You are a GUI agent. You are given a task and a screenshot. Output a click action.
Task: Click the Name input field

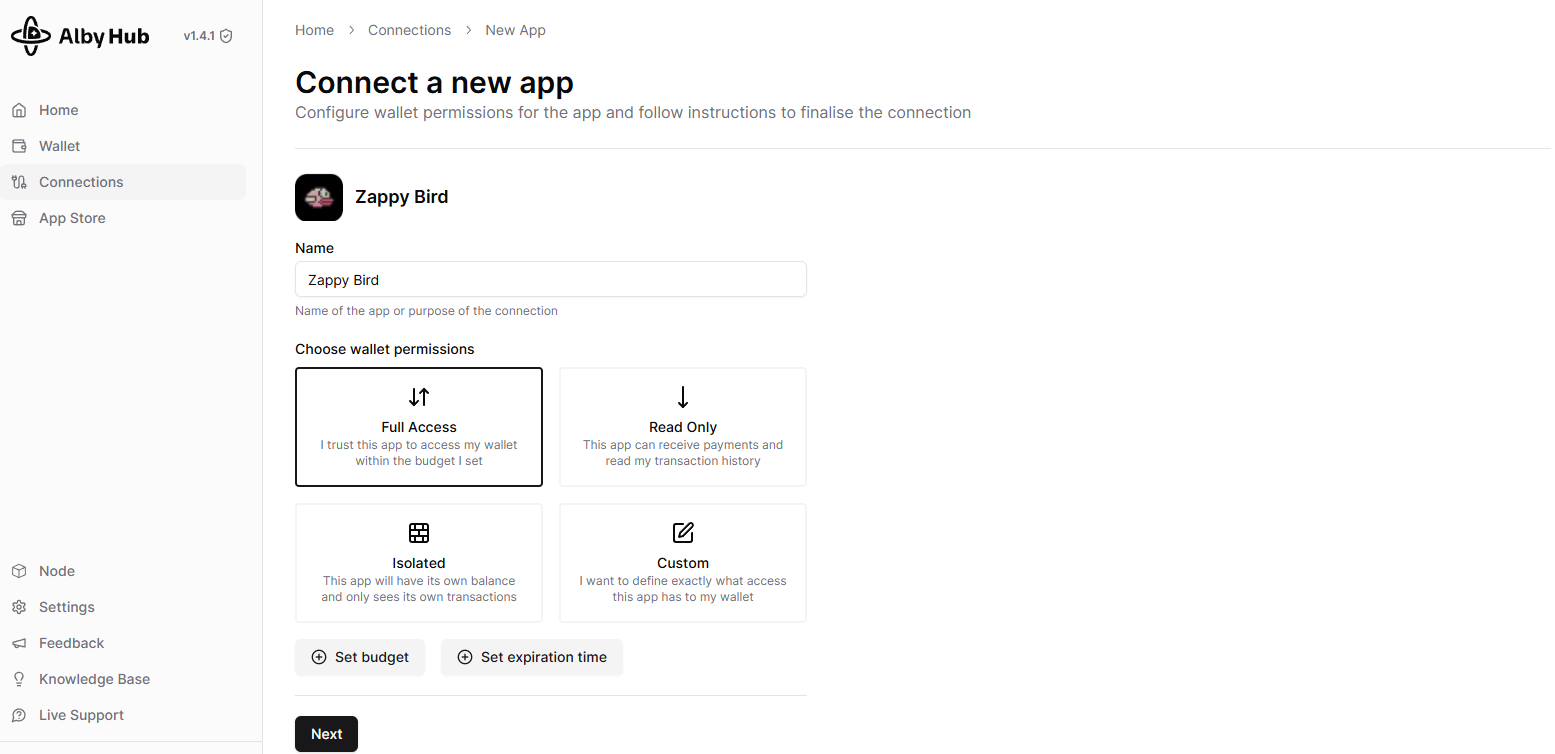[550, 280]
